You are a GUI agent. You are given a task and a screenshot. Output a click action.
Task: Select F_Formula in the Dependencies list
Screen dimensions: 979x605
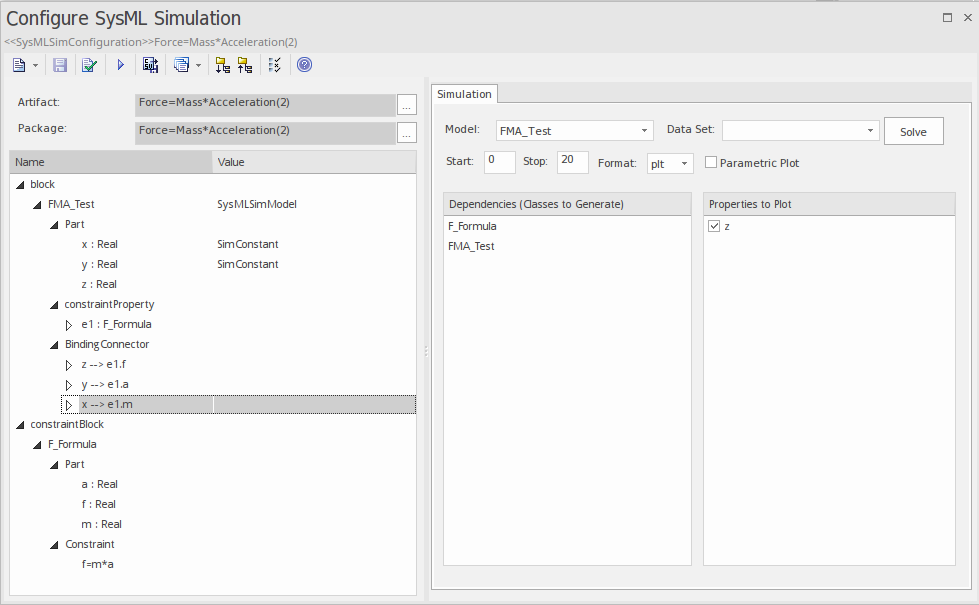tap(473, 227)
